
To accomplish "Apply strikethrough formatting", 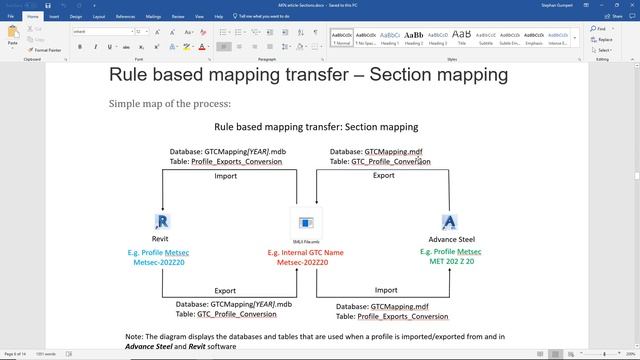I will point(126,47).
